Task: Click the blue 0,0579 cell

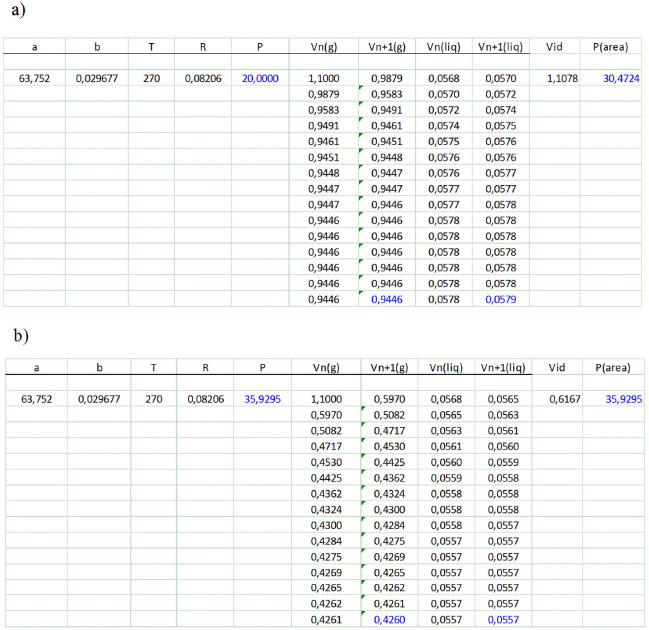Action: pyautogui.click(x=500, y=299)
